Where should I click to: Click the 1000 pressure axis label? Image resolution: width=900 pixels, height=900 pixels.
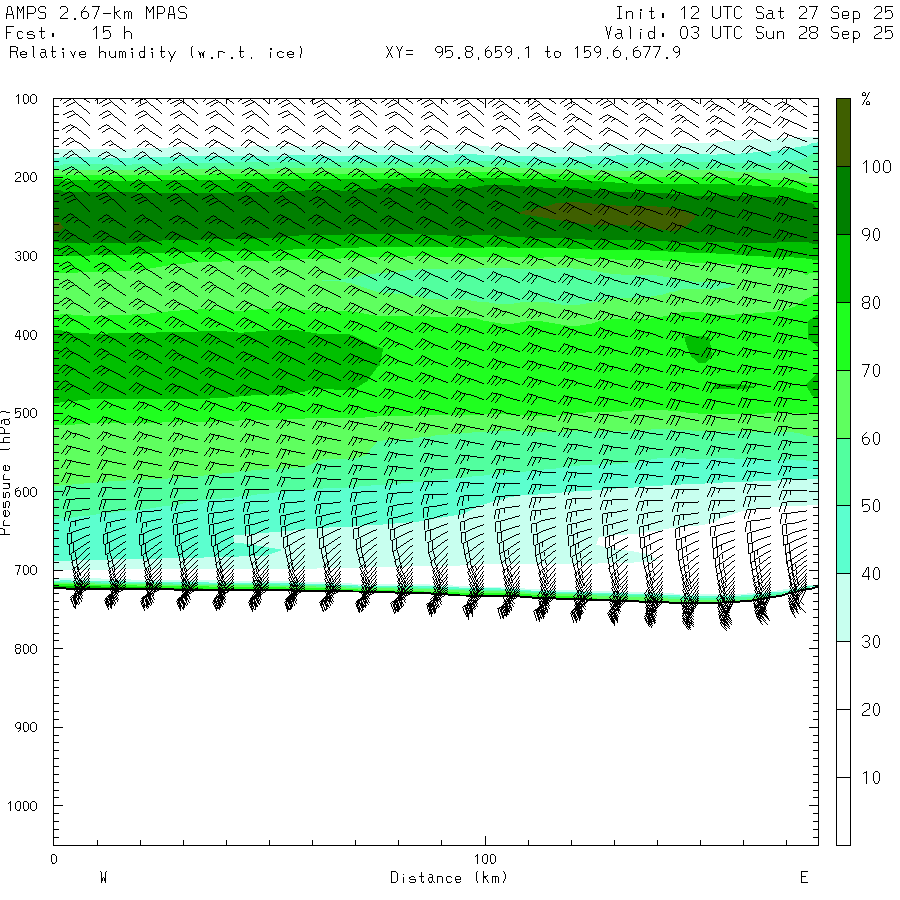pyautogui.click(x=22, y=806)
